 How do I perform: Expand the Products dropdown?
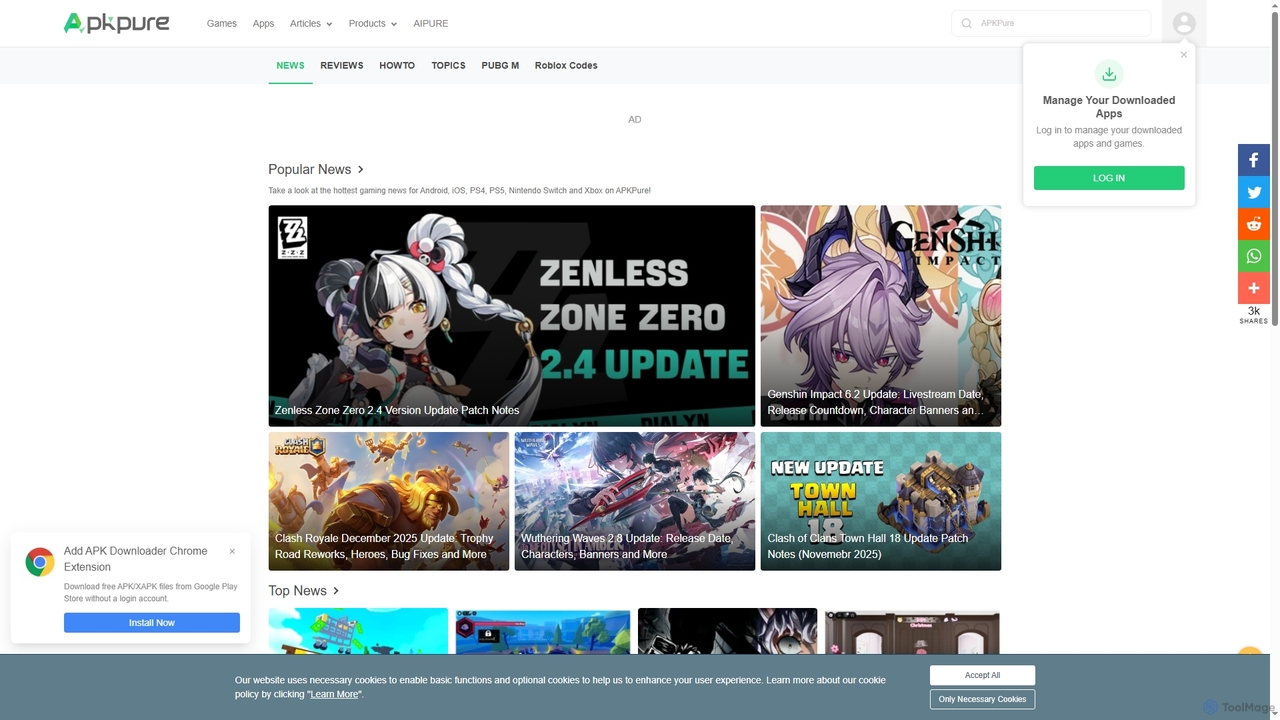click(372, 23)
